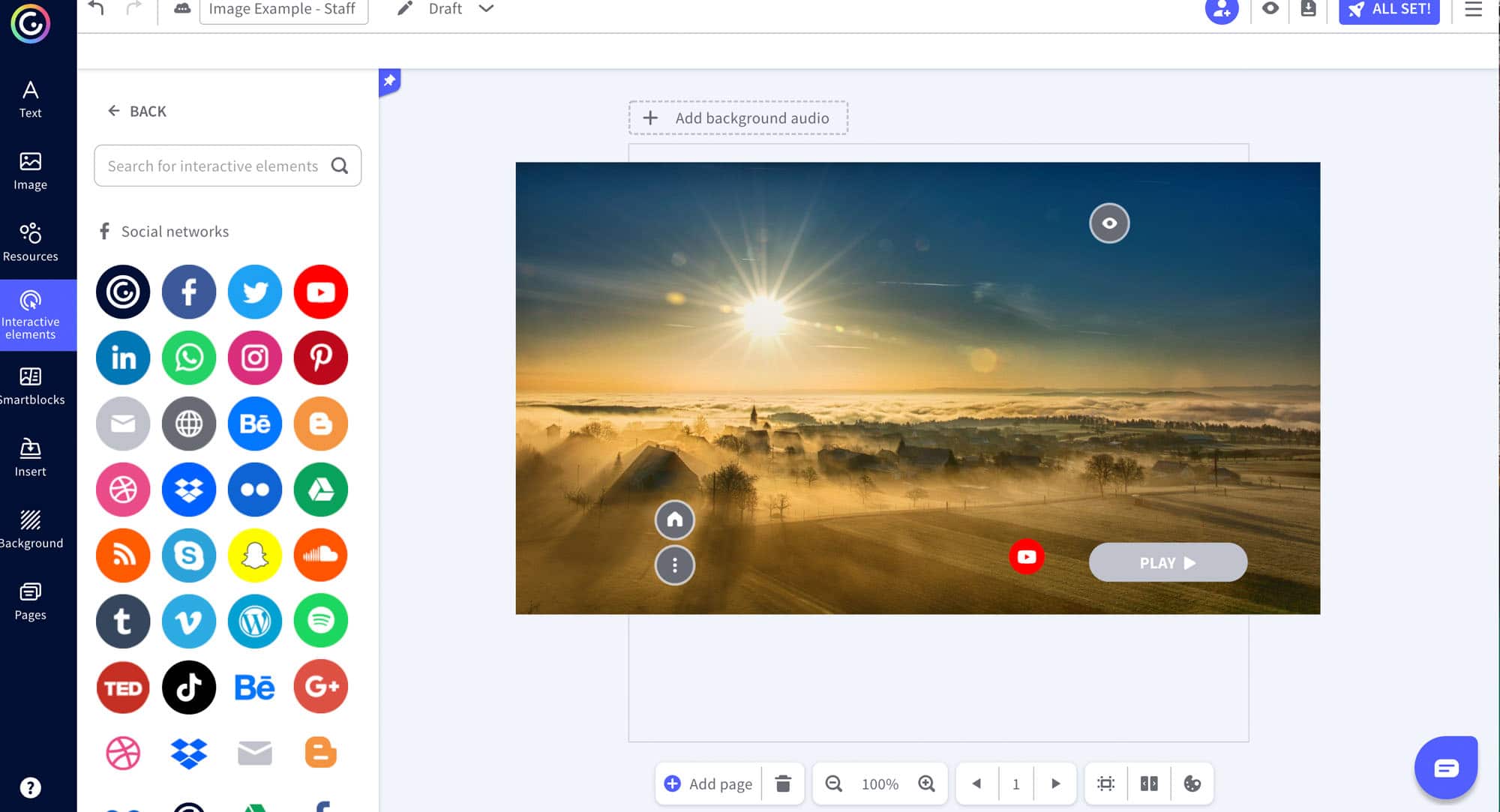Go to the next page arrow

(1055, 784)
